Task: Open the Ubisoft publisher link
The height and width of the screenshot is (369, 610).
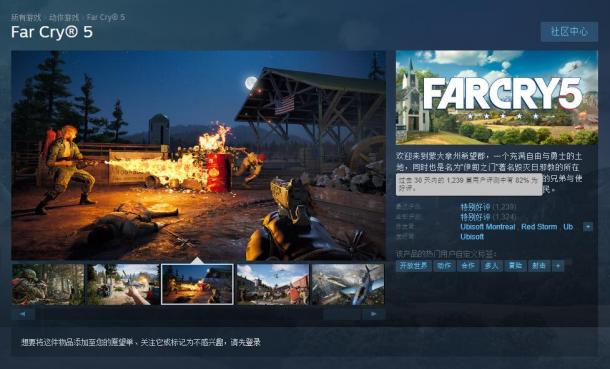Action: pyautogui.click(x=472, y=236)
